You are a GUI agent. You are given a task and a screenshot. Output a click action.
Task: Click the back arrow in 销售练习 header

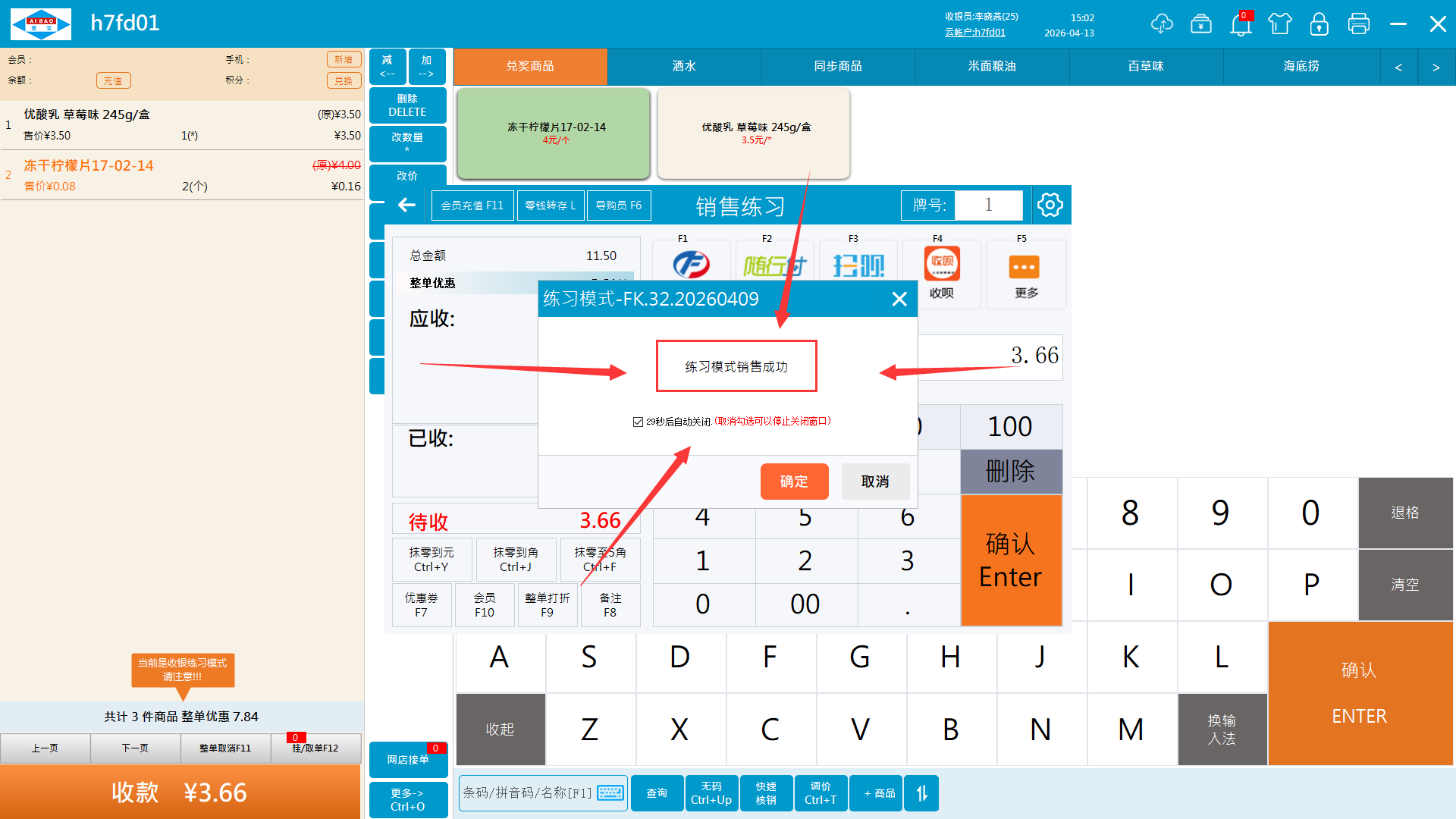[x=407, y=205]
